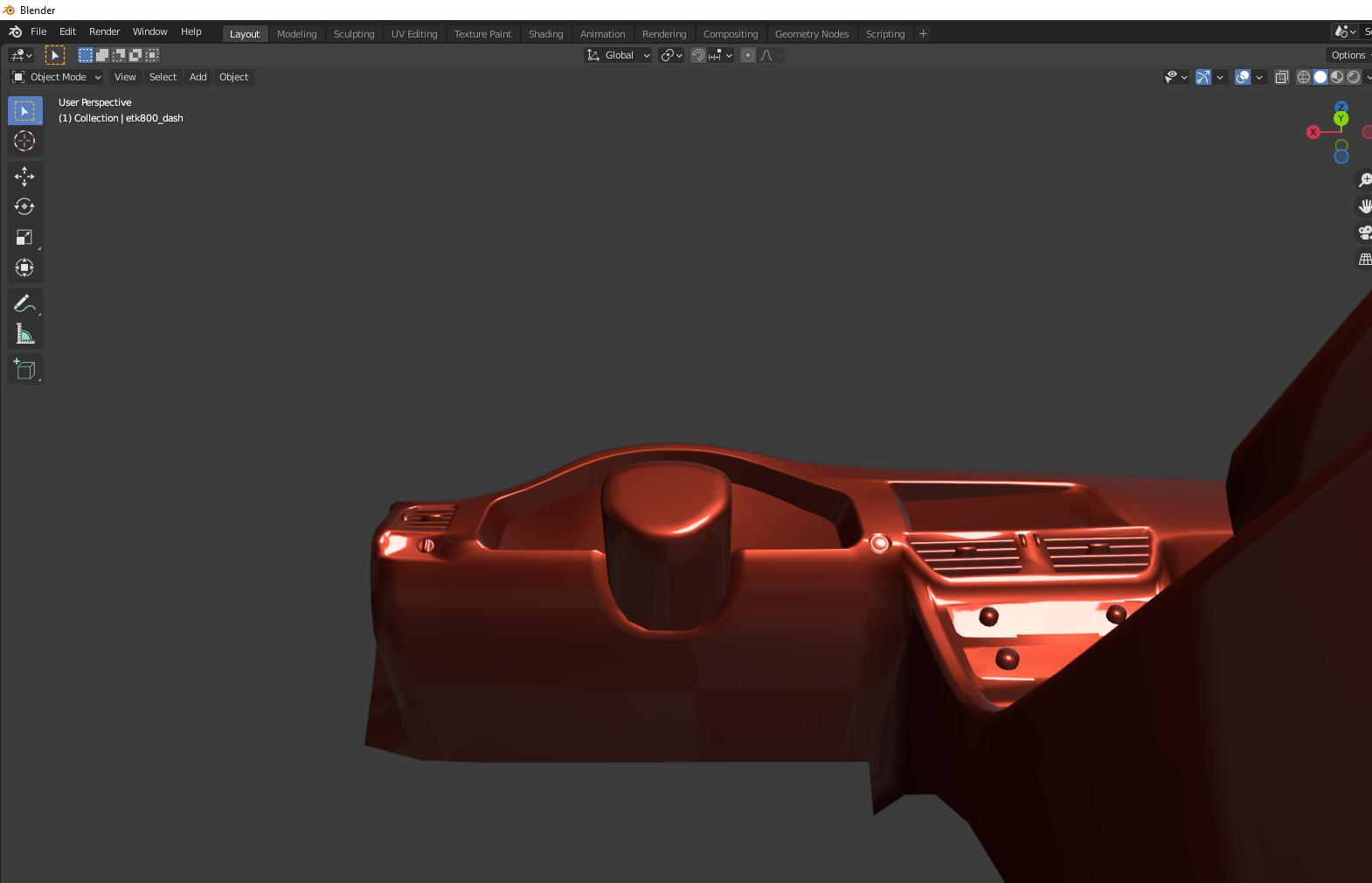
Task: Open the viewport Select menu
Action: [163, 77]
